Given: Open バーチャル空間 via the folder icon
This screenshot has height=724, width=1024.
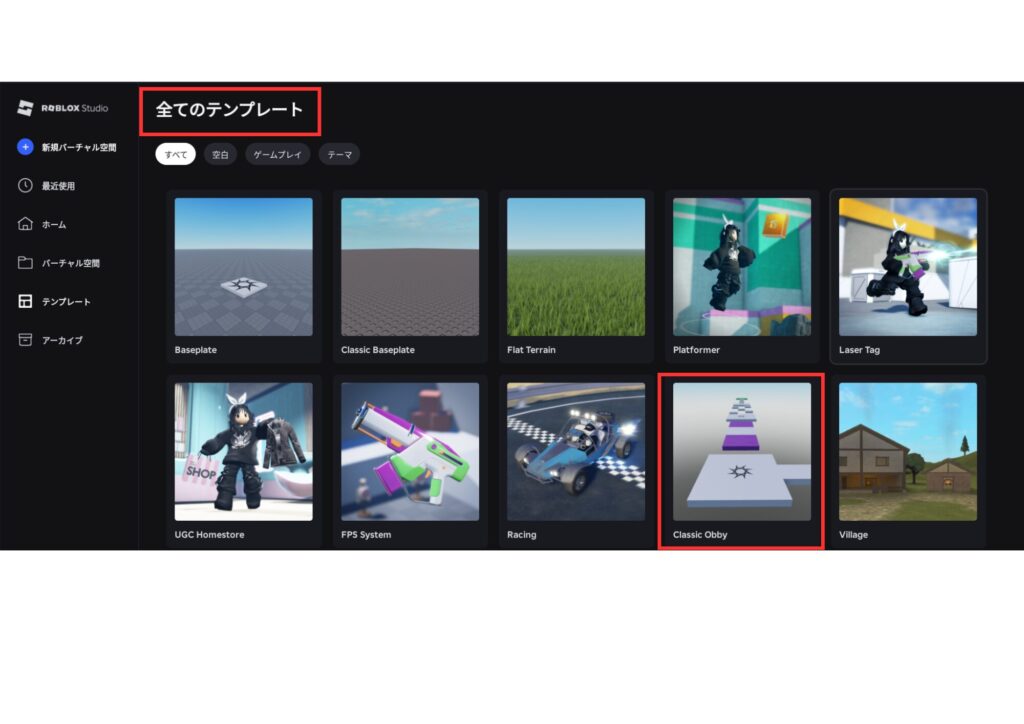Looking at the screenshot, I should tap(26, 263).
